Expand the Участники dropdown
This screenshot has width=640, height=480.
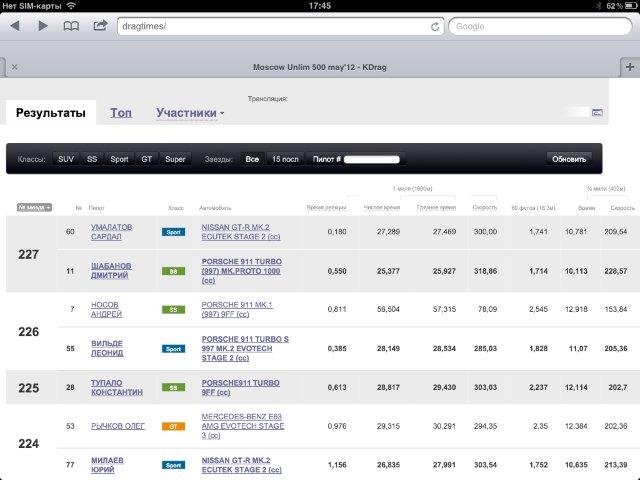coord(190,113)
